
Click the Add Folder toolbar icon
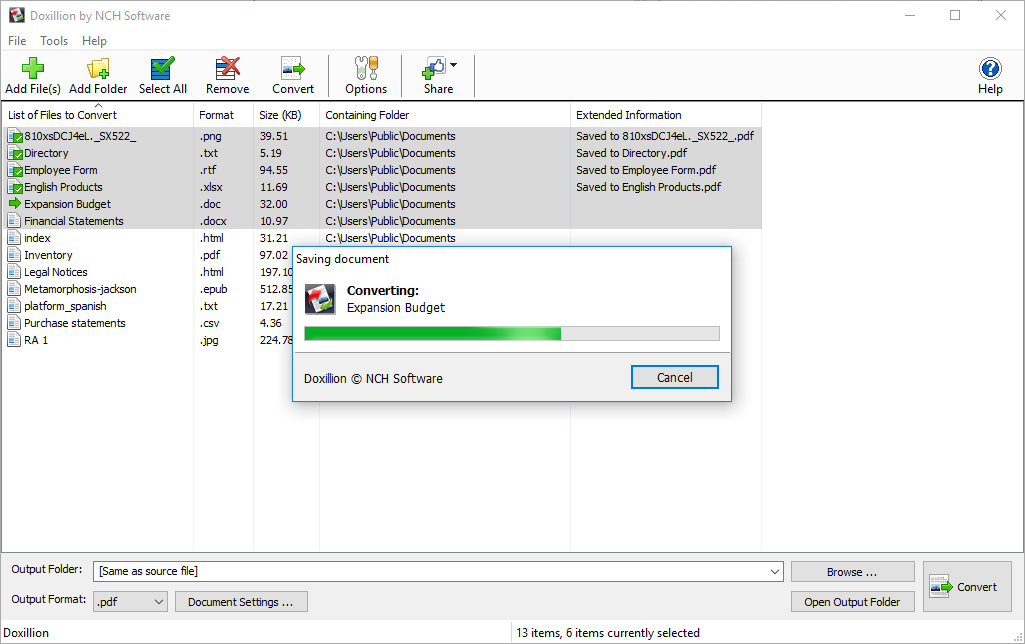pyautogui.click(x=98, y=68)
